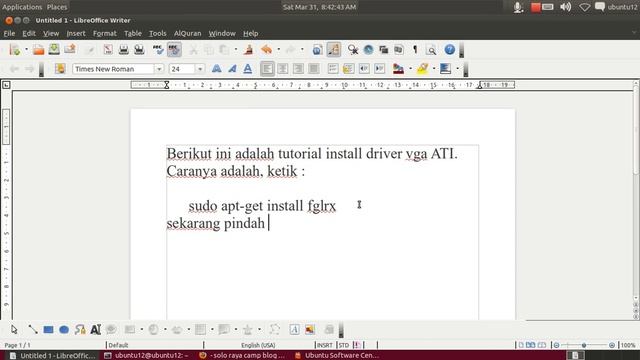The image size is (640, 360).
Task: Save the document using the Save icon
Action: (x=54, y=50)
